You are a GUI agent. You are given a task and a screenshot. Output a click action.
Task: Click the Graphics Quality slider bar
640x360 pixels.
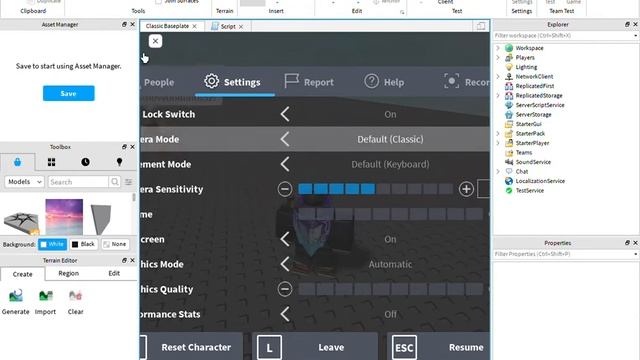(x=391, y=289)
